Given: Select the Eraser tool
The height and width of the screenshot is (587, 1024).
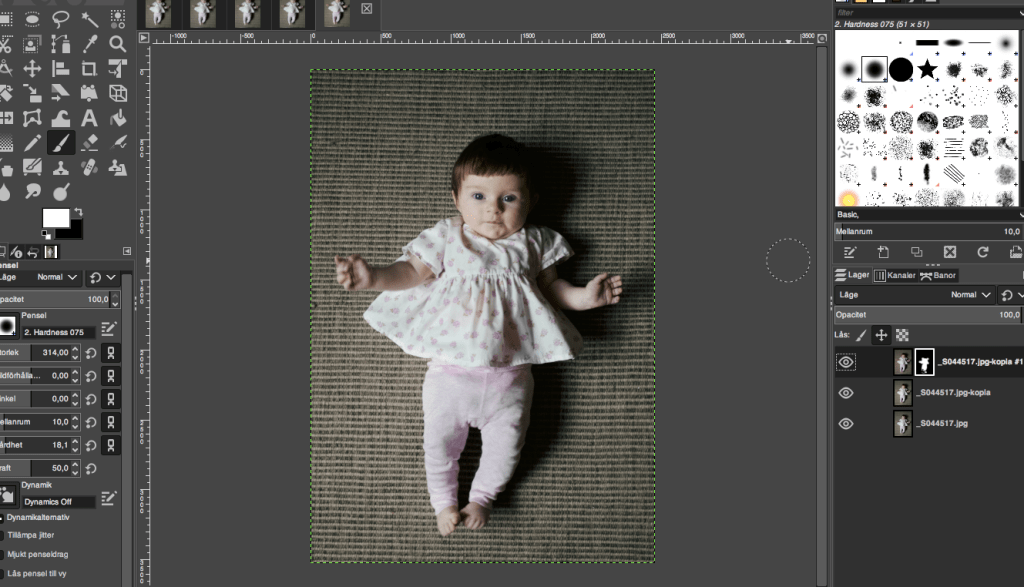Looking at the screenshot, I should (x=89, y=143).
